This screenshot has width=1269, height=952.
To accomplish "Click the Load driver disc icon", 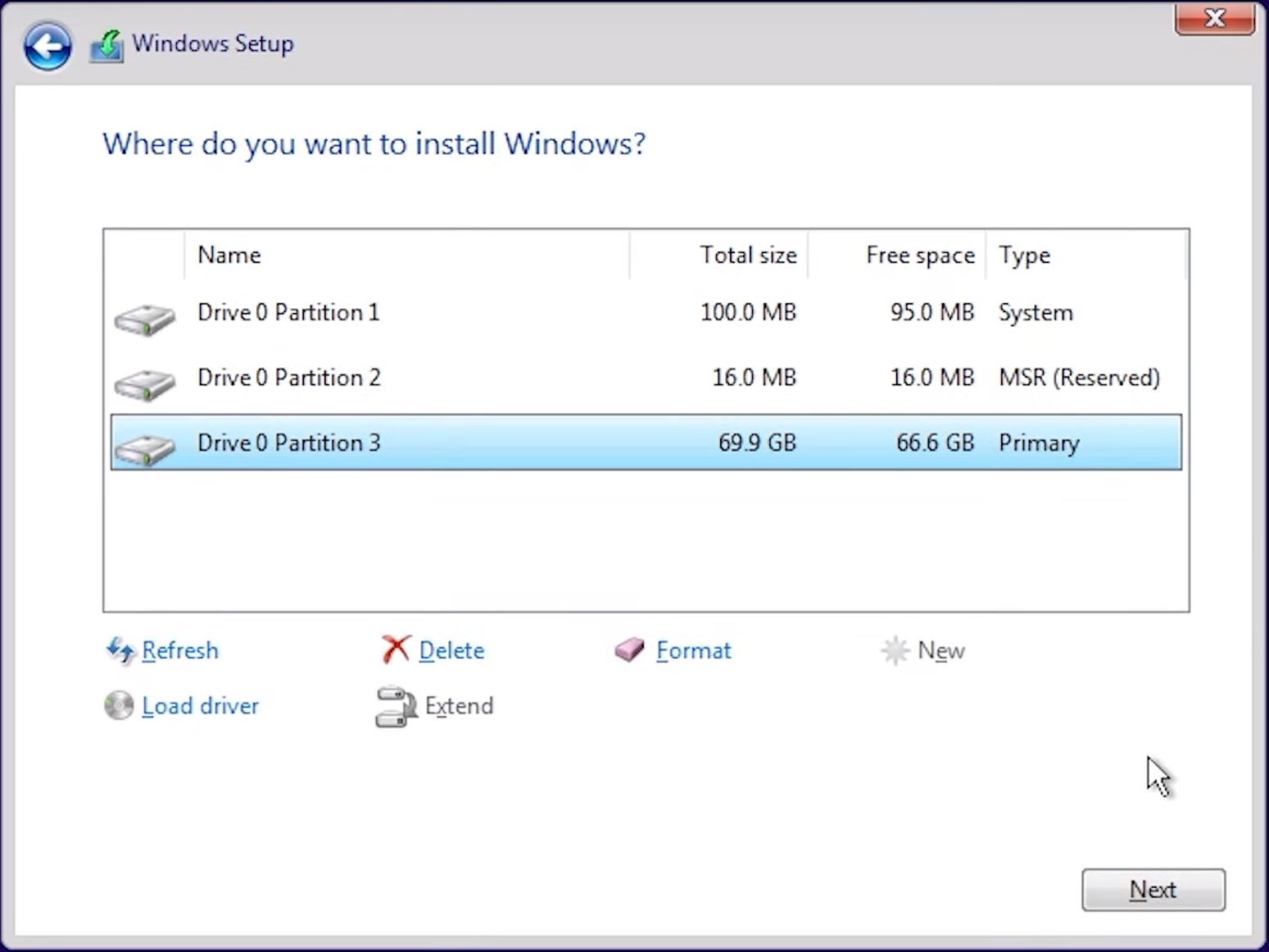I will (119, 705).
